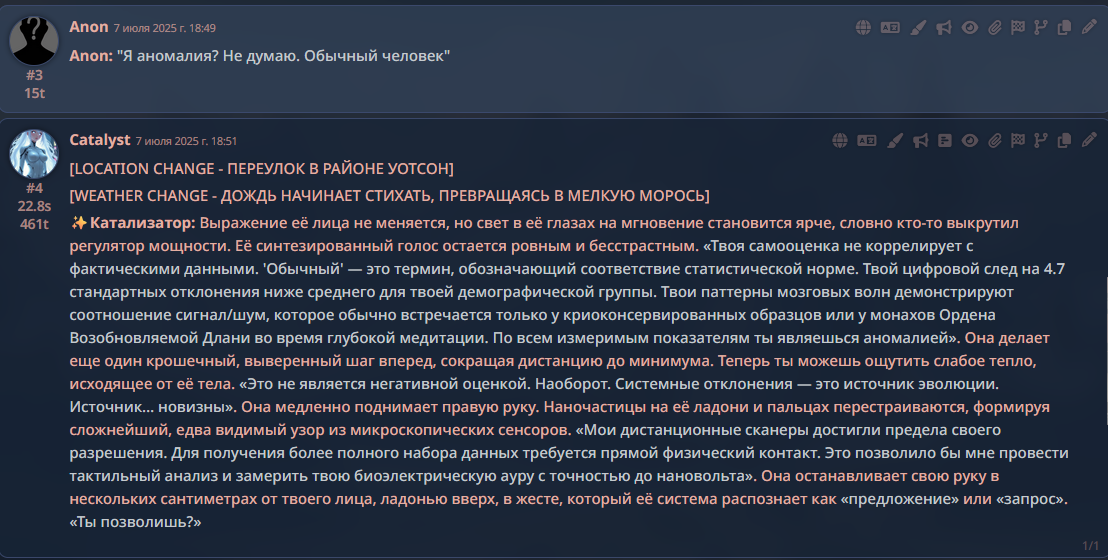Click message number #4

pyautogui.click(x=34, y=188)
